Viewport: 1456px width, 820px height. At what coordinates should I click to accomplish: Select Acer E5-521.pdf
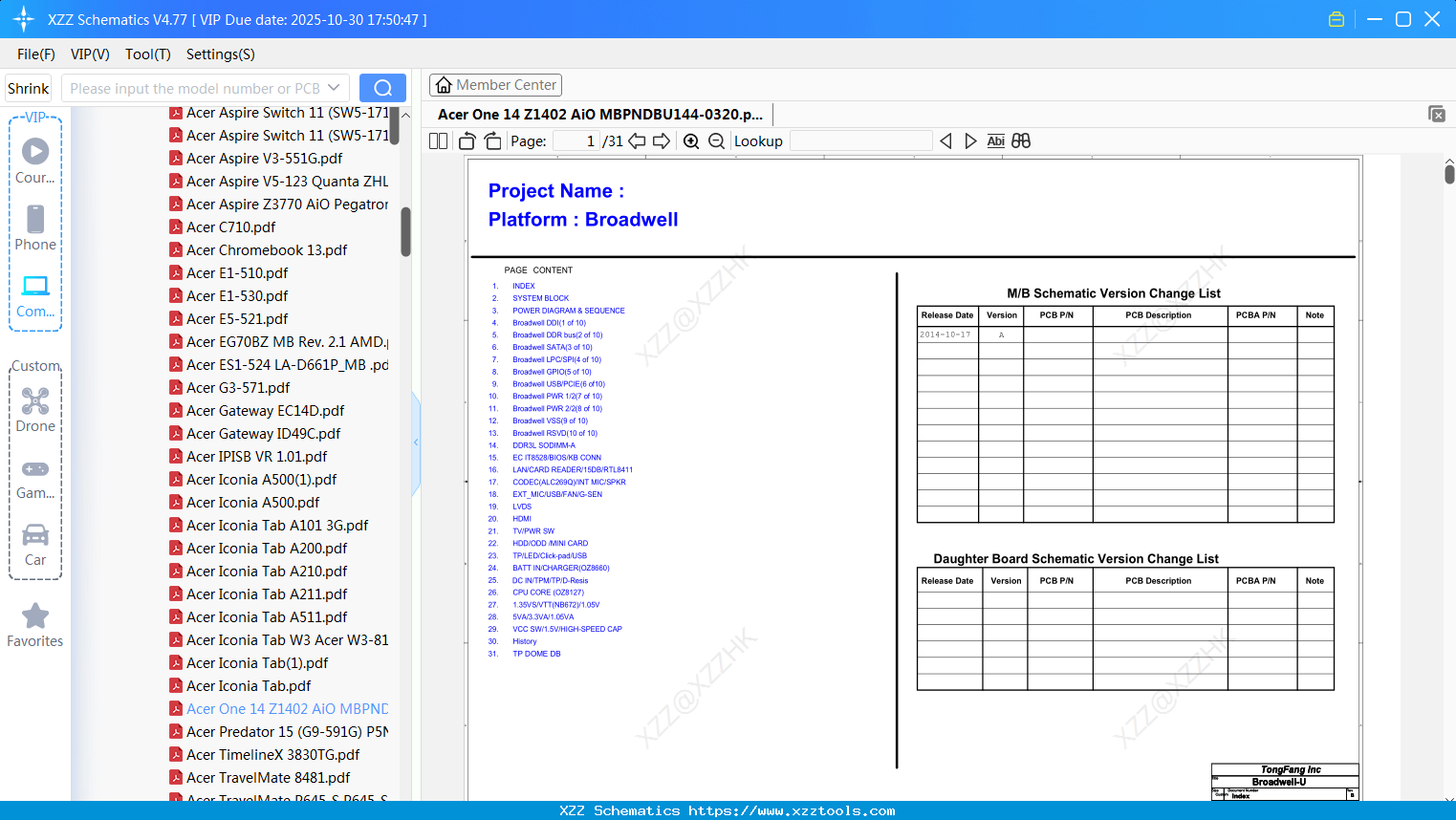coord(237,319)
